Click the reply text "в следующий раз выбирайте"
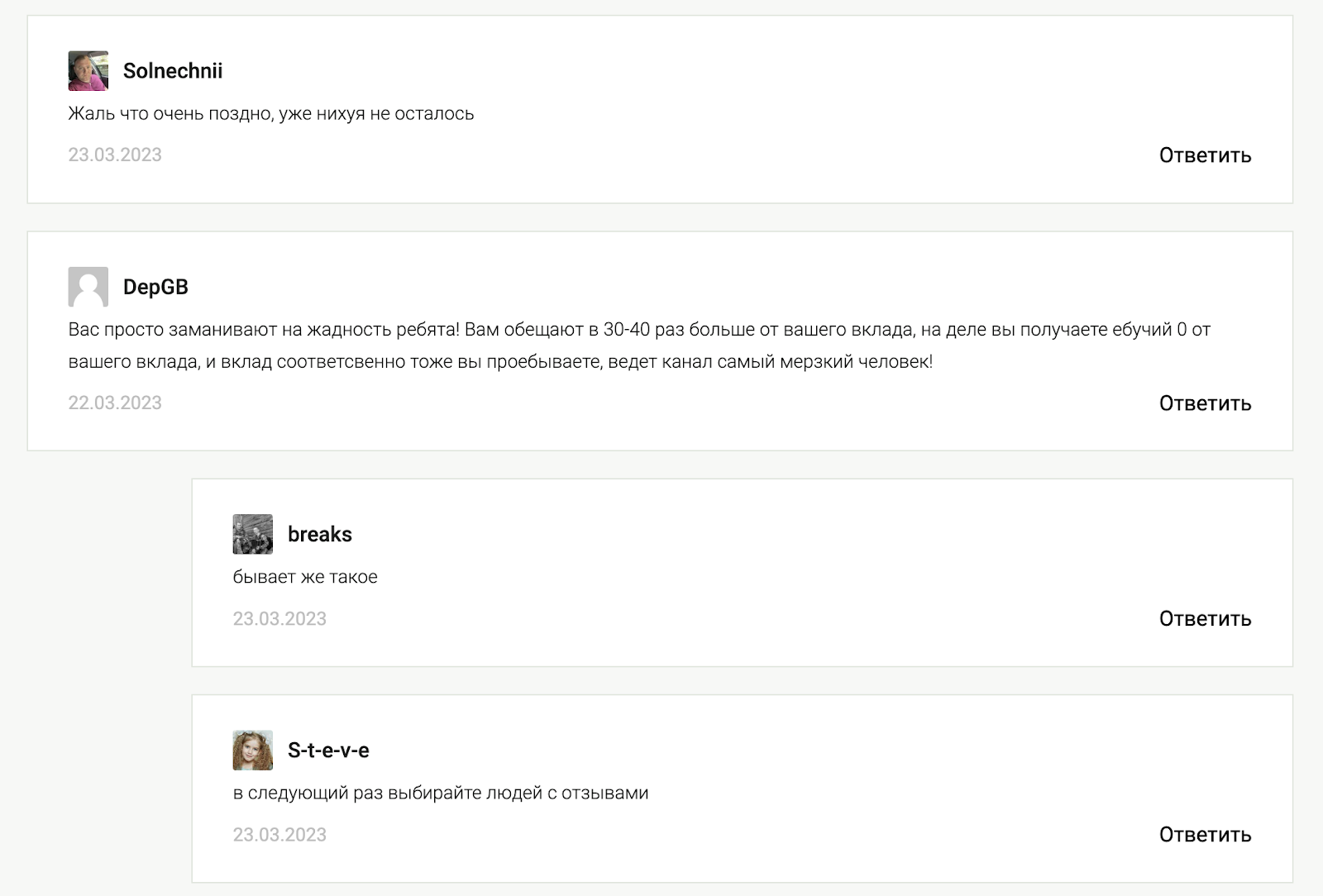Viewport: 1323px width, 896px height. (441, 793)
